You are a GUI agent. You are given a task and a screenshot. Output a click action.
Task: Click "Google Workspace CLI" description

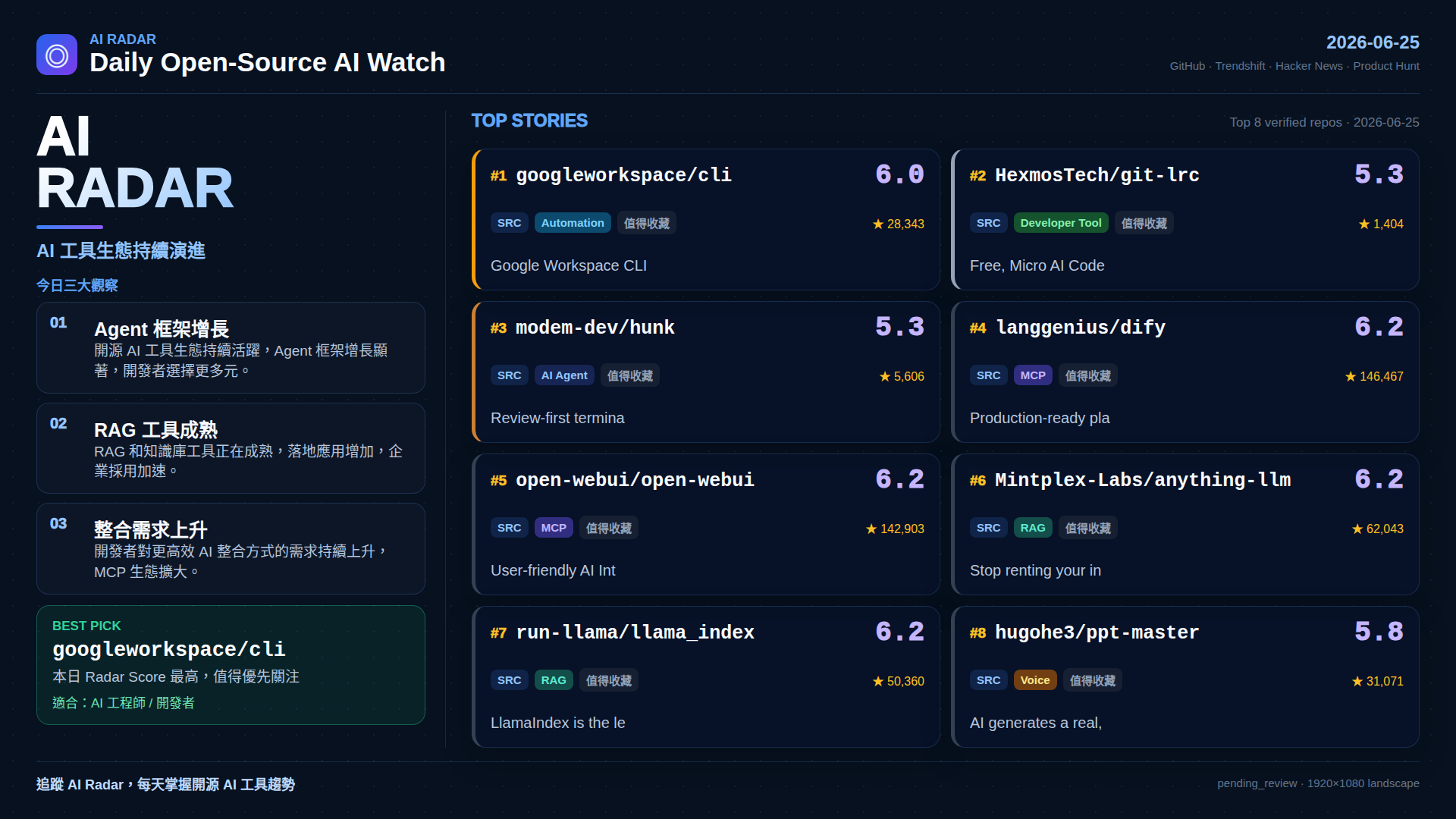[x=569, y=265]
